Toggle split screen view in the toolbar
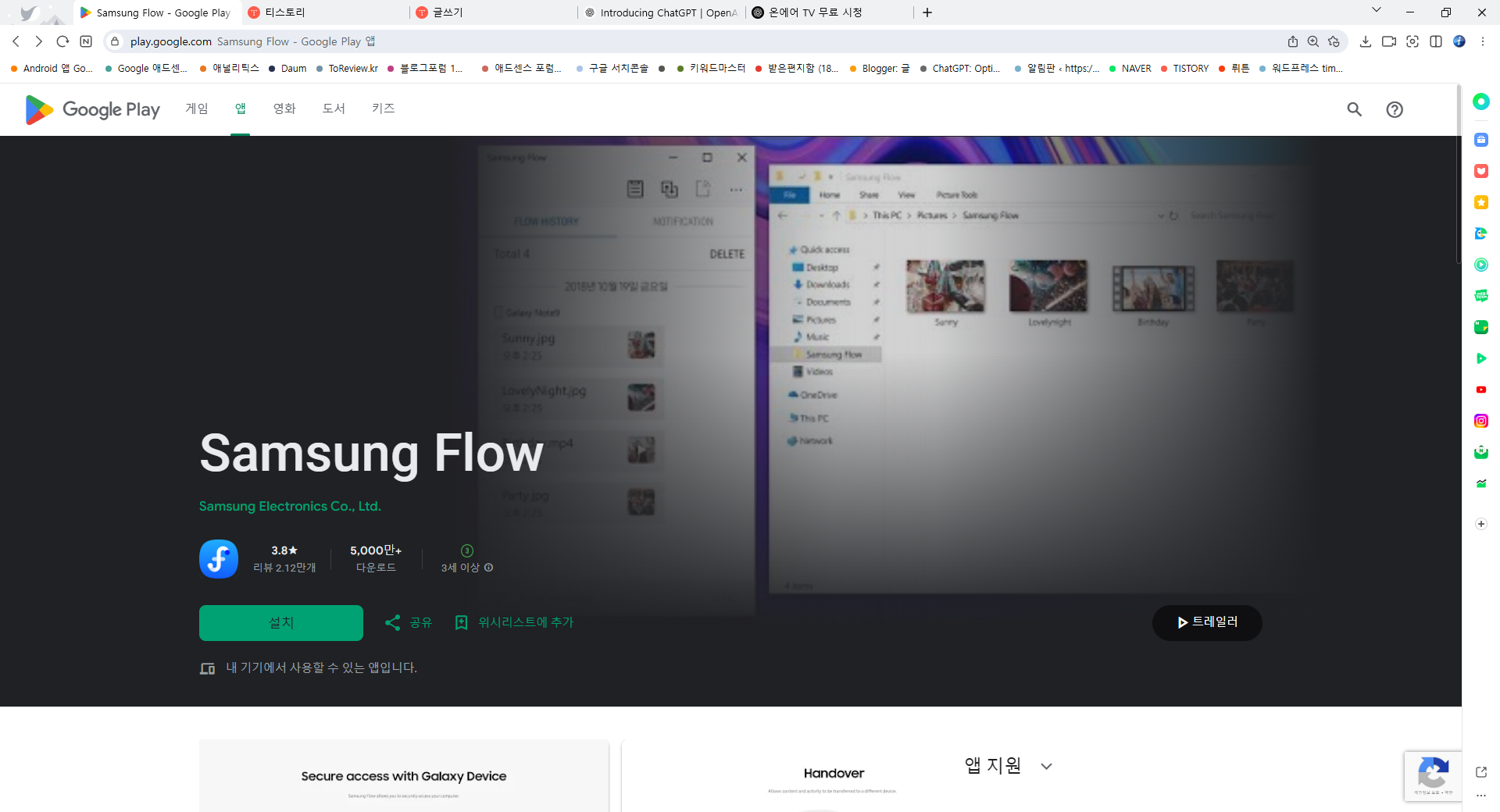This screenshot has height=812, width=1500. [1436, 41]
